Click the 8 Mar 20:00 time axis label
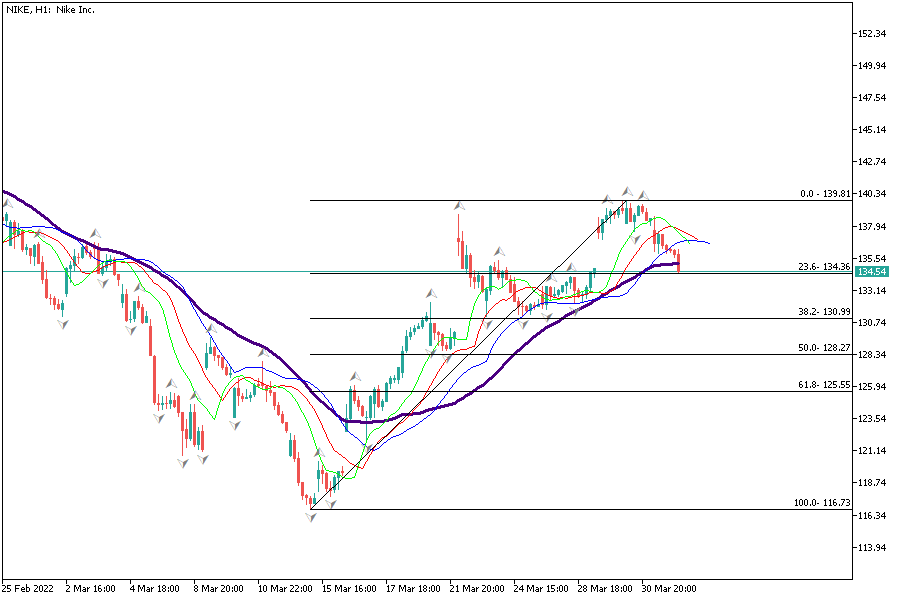The image size is (900, 600). click(219, 588)
